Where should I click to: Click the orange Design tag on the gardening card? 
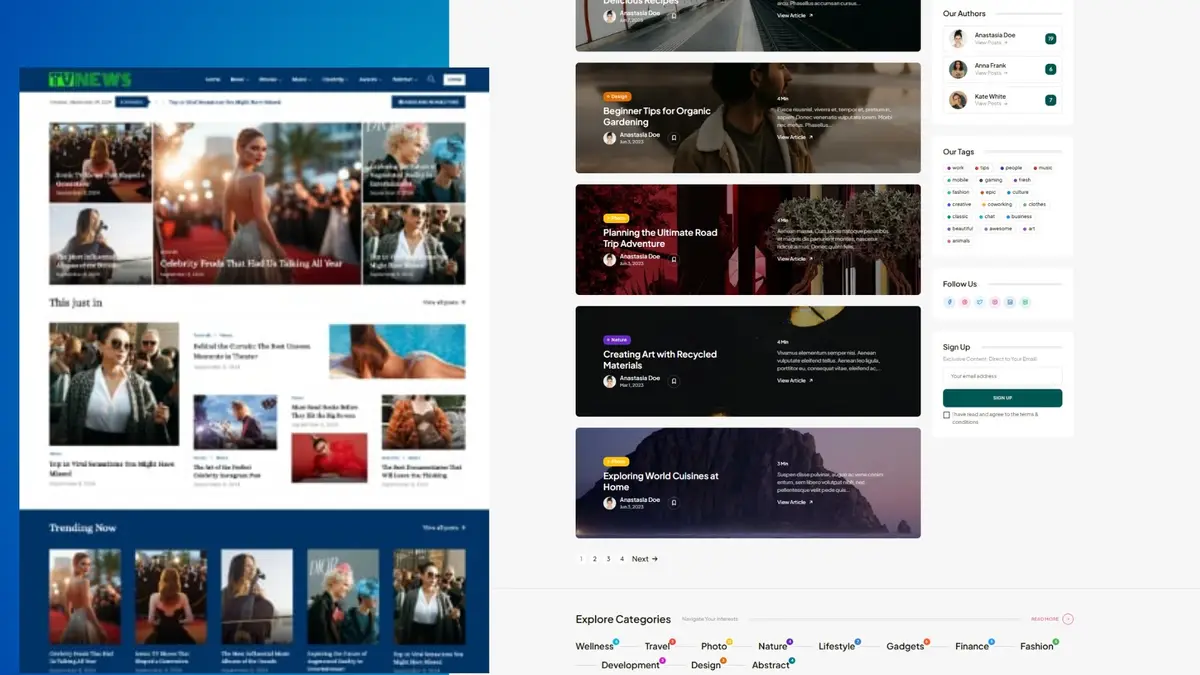coord(617,97)
